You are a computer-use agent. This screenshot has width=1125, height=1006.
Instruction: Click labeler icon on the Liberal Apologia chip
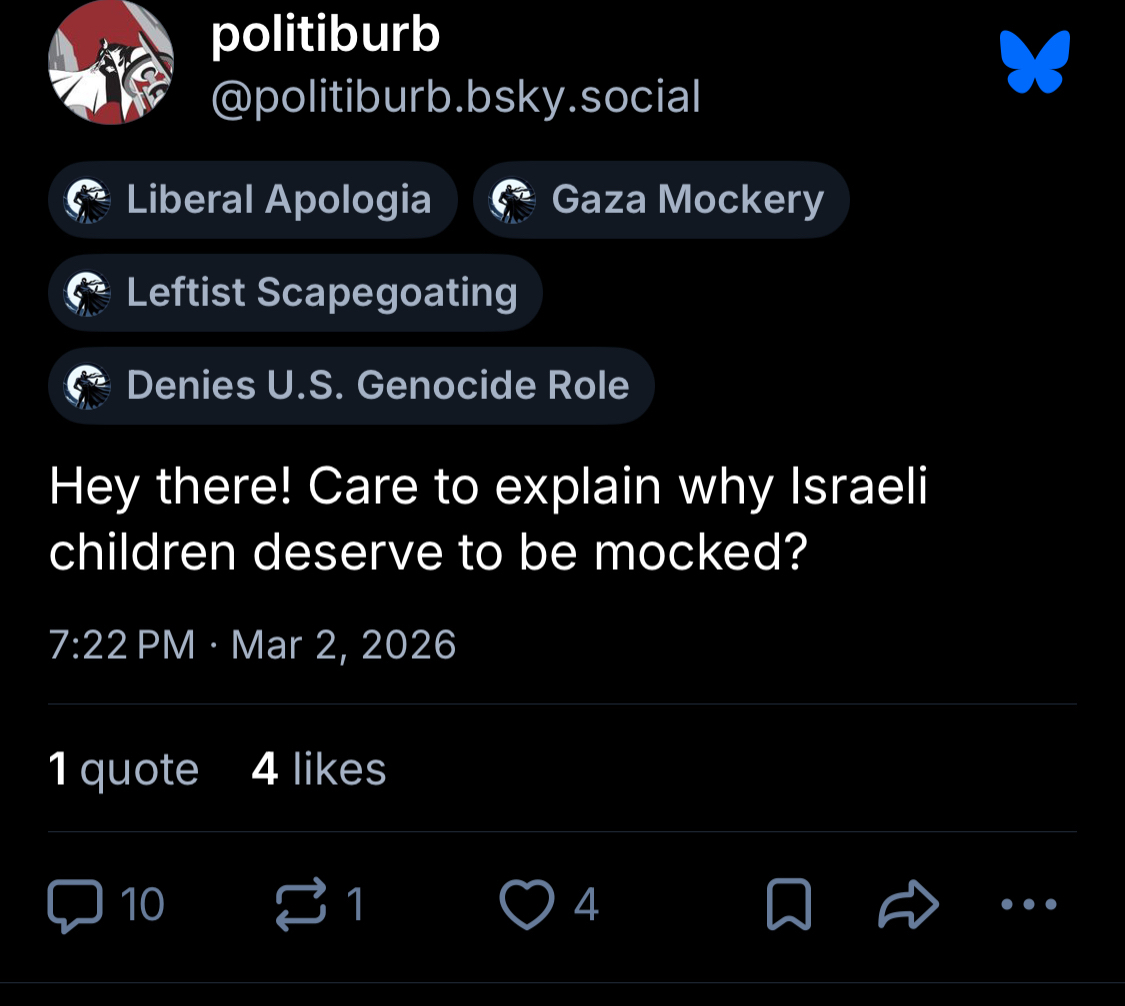pyautogui.click(x=88, y=200)
